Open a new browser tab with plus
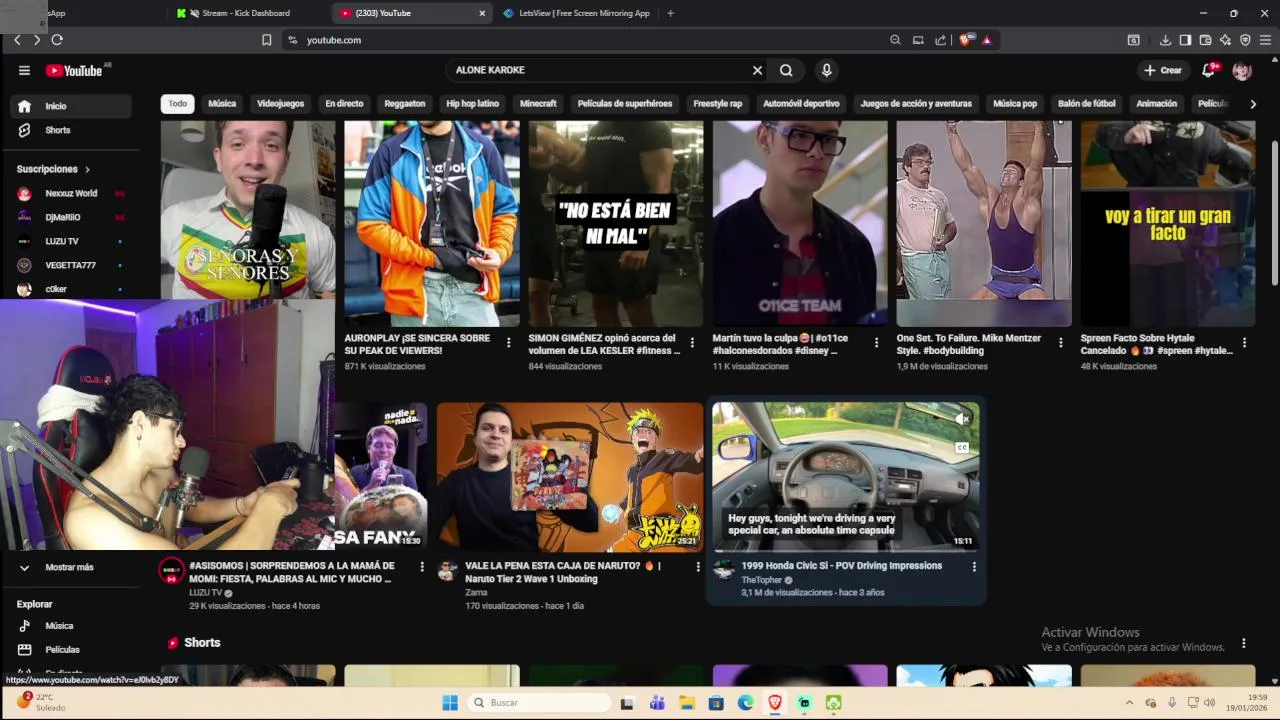The height and width of the screenshot is (720, 1280). pos(670,13)
